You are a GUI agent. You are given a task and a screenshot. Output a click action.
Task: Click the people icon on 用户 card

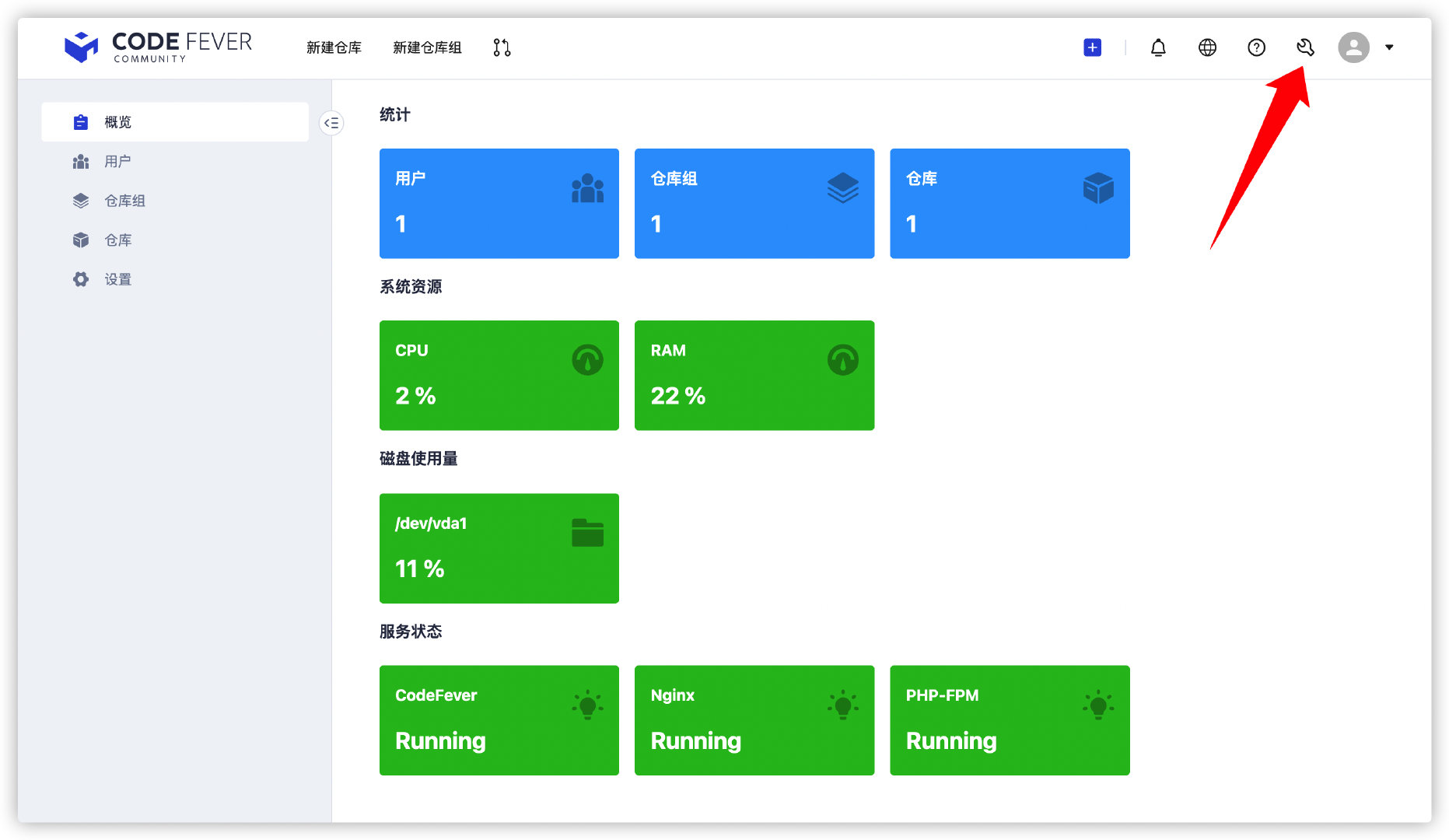click(587, 188)
